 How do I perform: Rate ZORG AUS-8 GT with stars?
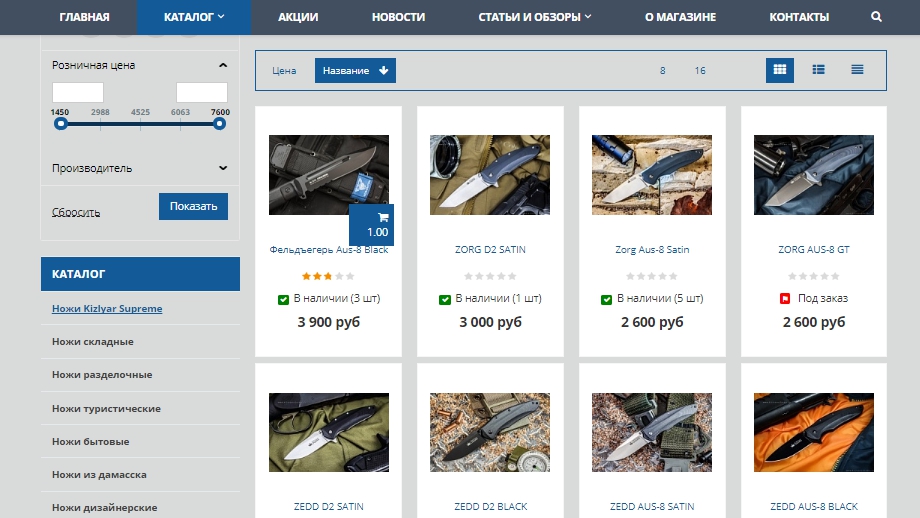(x=814, y=276)
